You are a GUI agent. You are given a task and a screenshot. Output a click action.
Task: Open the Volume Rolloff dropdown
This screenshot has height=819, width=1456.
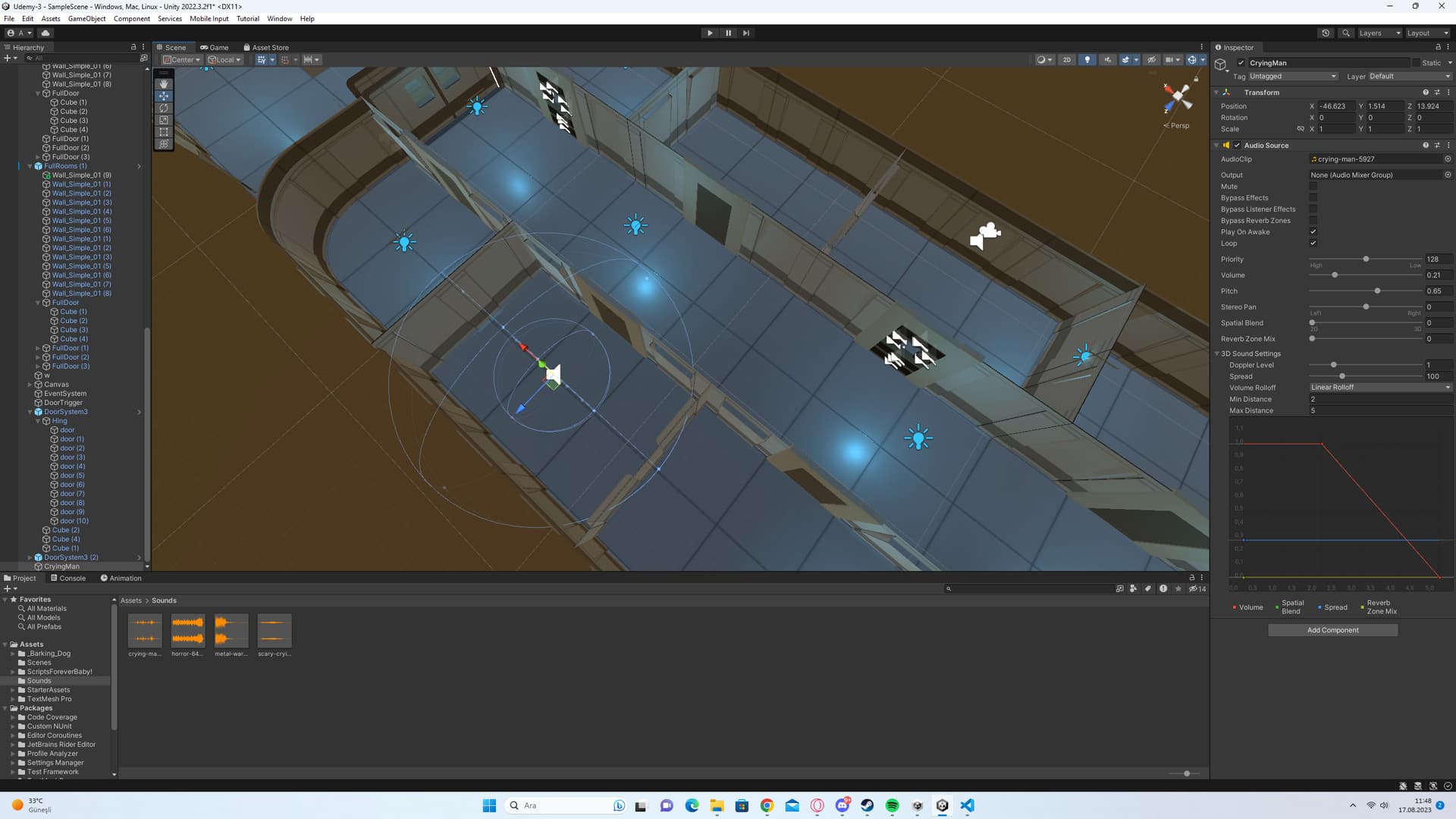1380,388
